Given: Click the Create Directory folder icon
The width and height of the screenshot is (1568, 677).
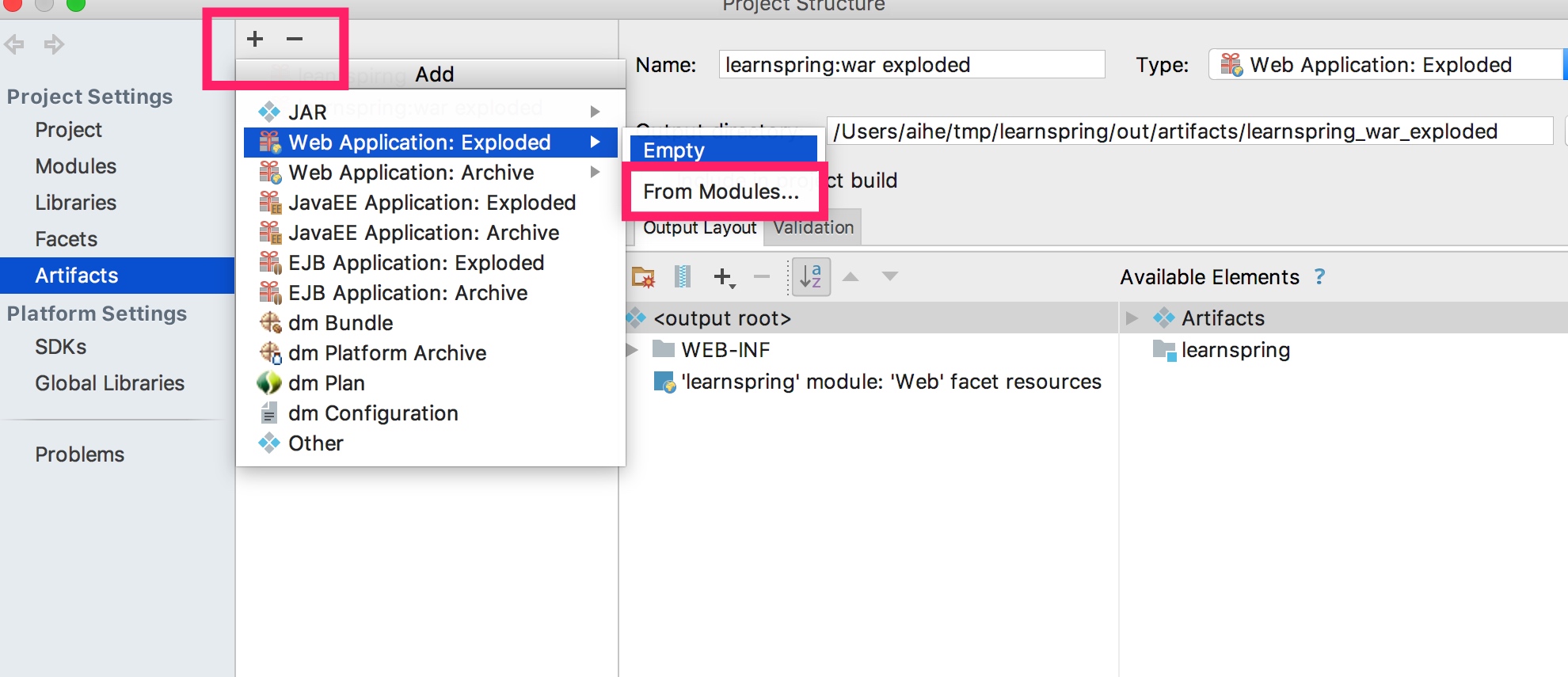Looking at the screenshot, I should pos(643,277).
